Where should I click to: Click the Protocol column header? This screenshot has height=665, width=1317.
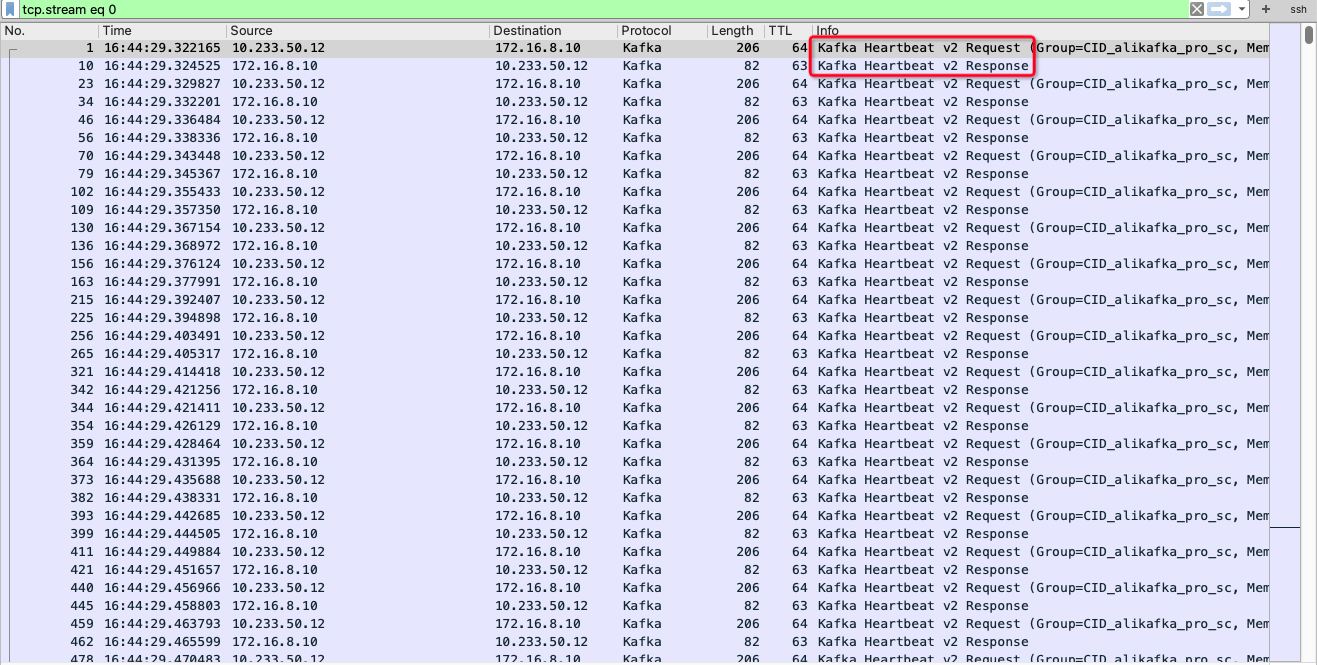click(x=661, y=31)
